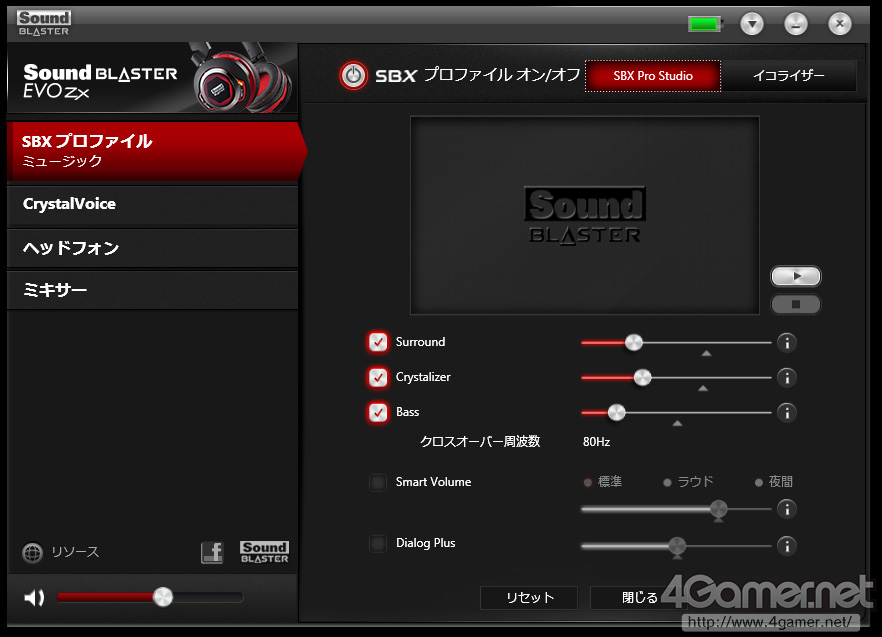Enable the Smart Volume checkbox
The height and width of the screenshot is (637, 882).
click(378, 482)
